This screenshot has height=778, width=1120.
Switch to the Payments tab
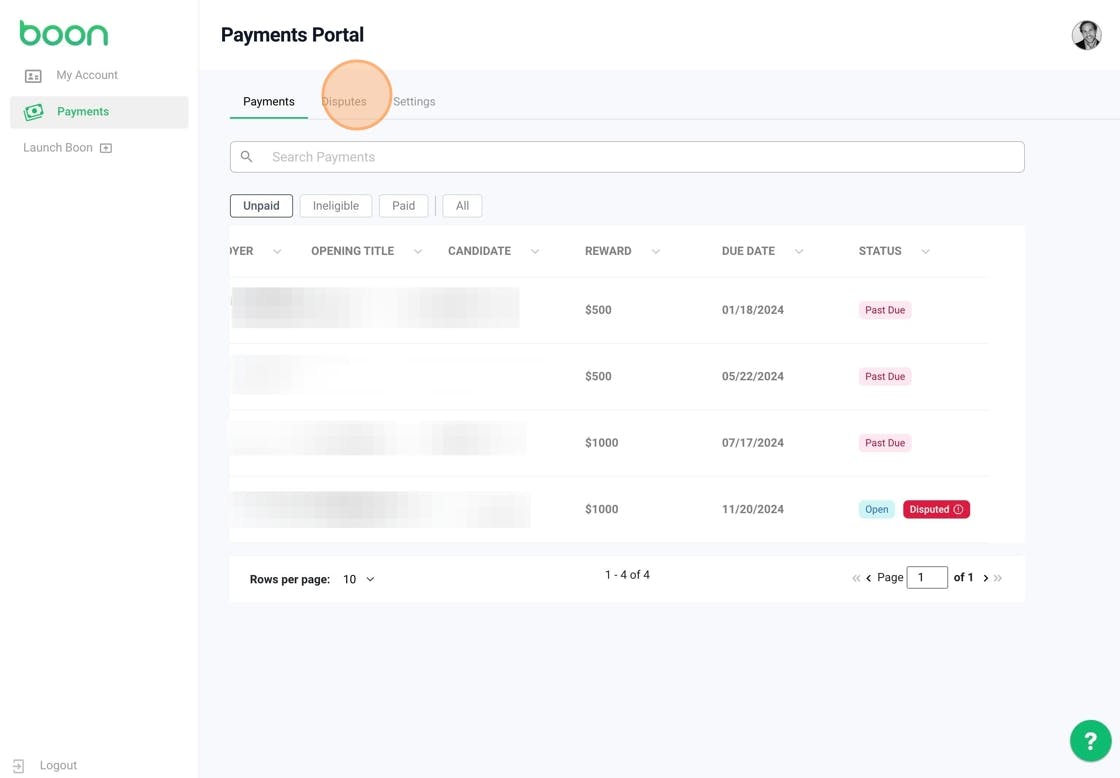tap(269, 101)
